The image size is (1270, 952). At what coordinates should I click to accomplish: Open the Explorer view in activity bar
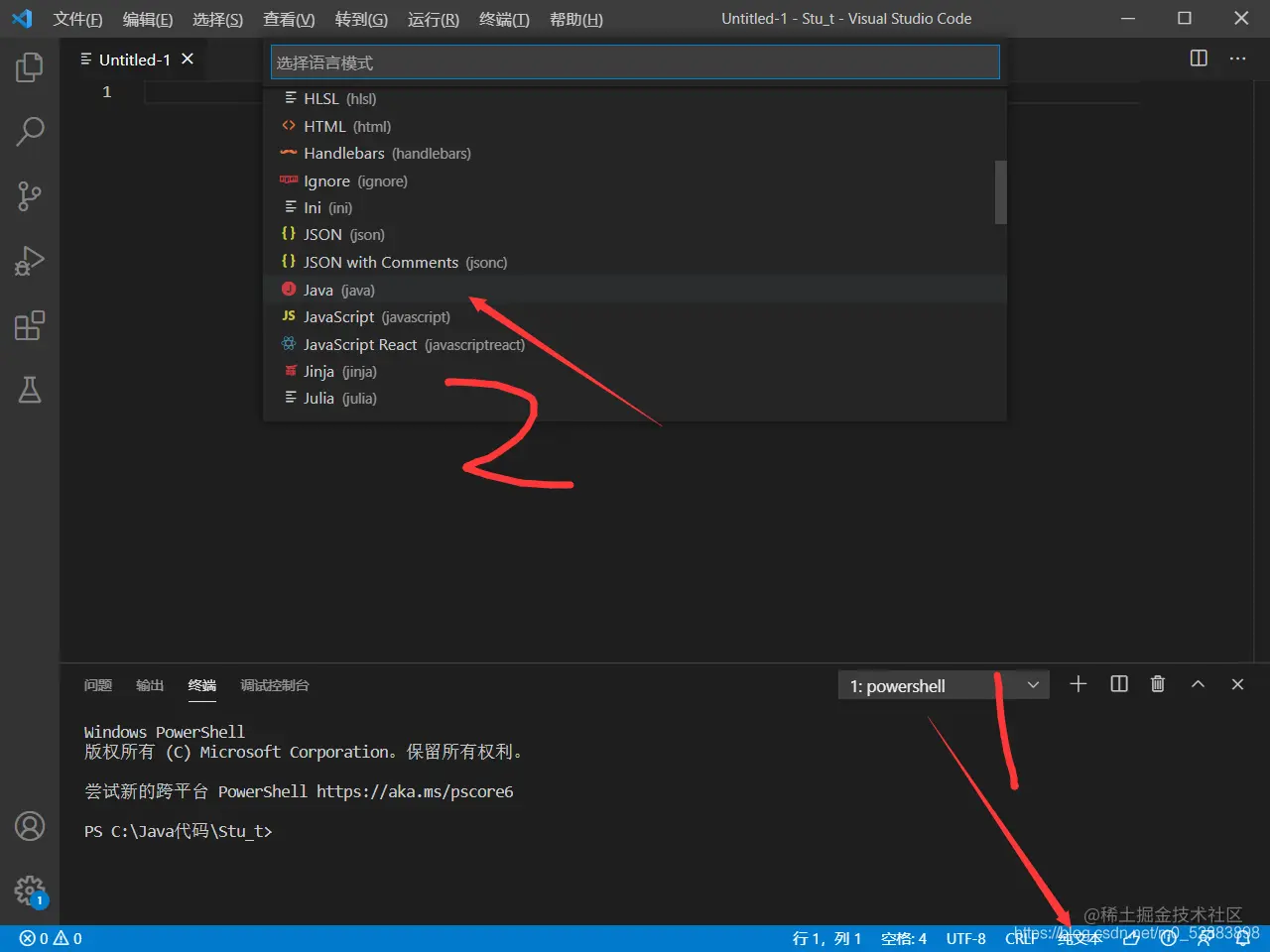click(x=30, y=67)
